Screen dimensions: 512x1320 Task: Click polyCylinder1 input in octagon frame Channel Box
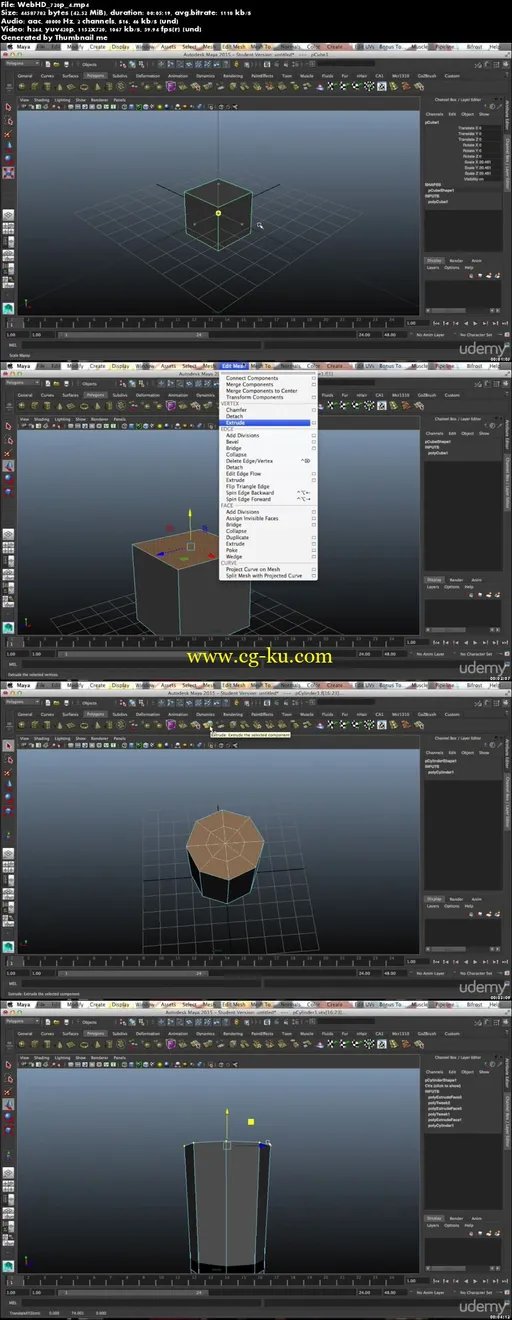click(x=442, y=774)
